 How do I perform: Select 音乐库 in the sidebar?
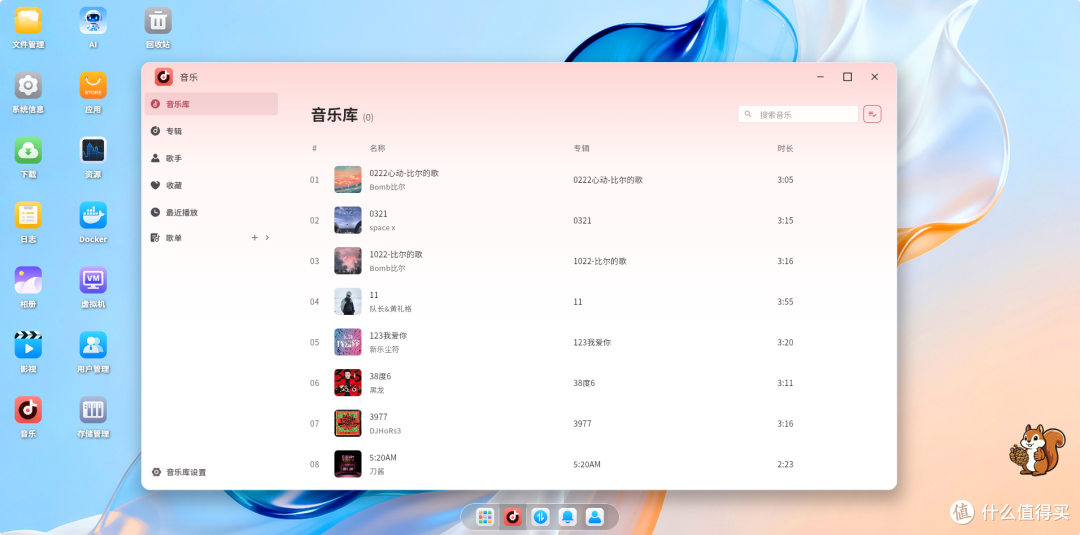pyautogui.click(x=211, y=104)
